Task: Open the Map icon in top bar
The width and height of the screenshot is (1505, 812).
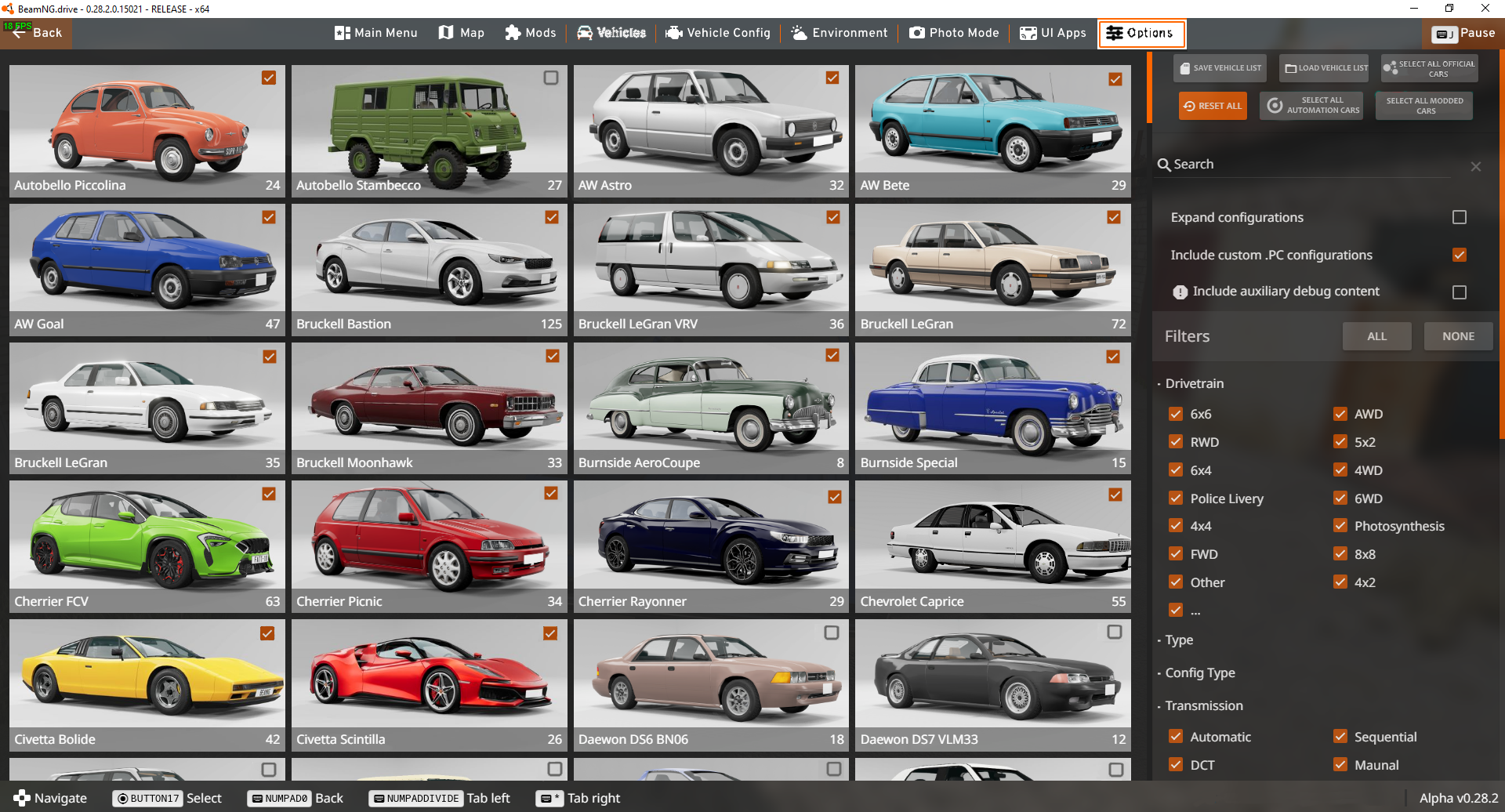Action: (x=446, y=32)
